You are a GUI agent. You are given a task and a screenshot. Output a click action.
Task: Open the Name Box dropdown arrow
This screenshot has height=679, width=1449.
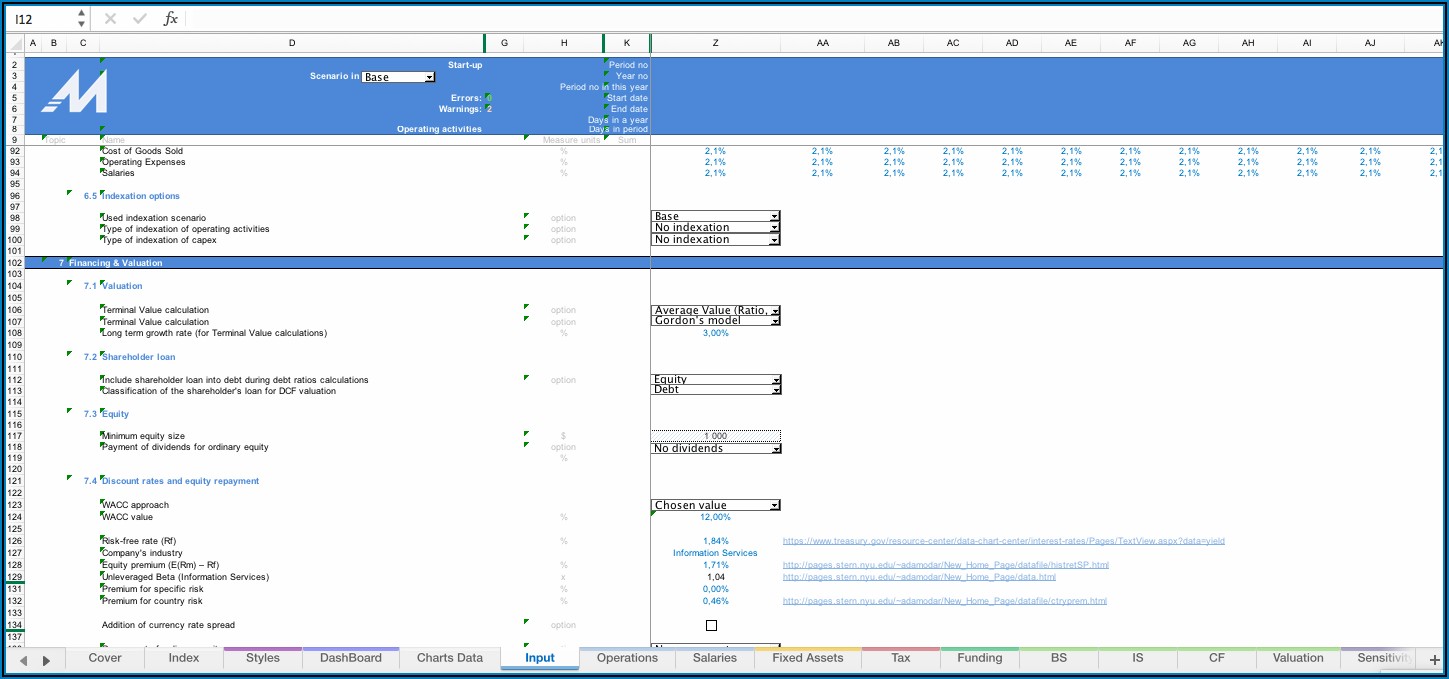81,19
